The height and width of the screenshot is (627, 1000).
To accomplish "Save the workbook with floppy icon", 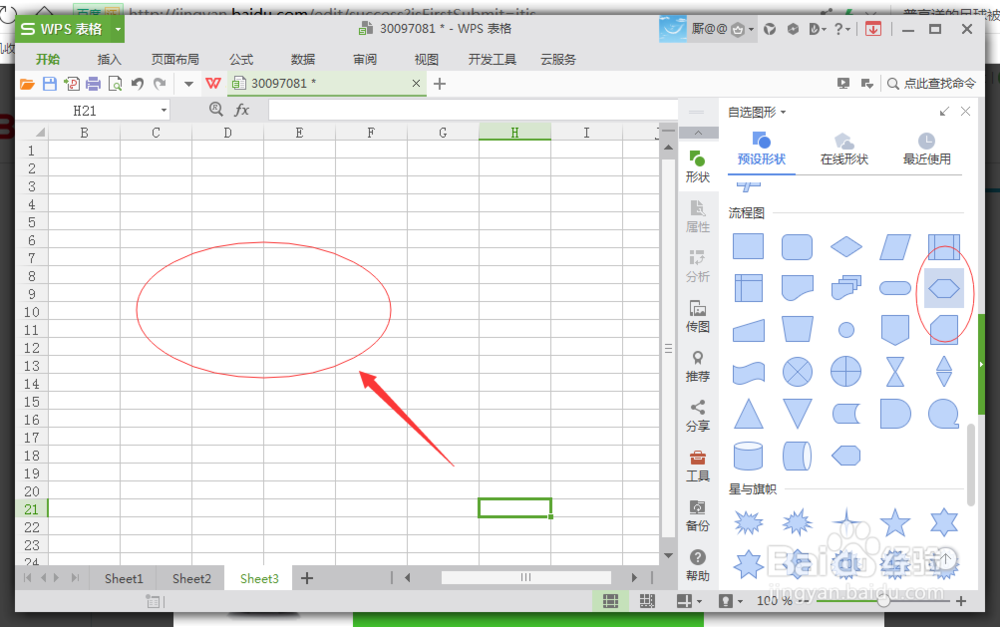I will pos(49,84).
